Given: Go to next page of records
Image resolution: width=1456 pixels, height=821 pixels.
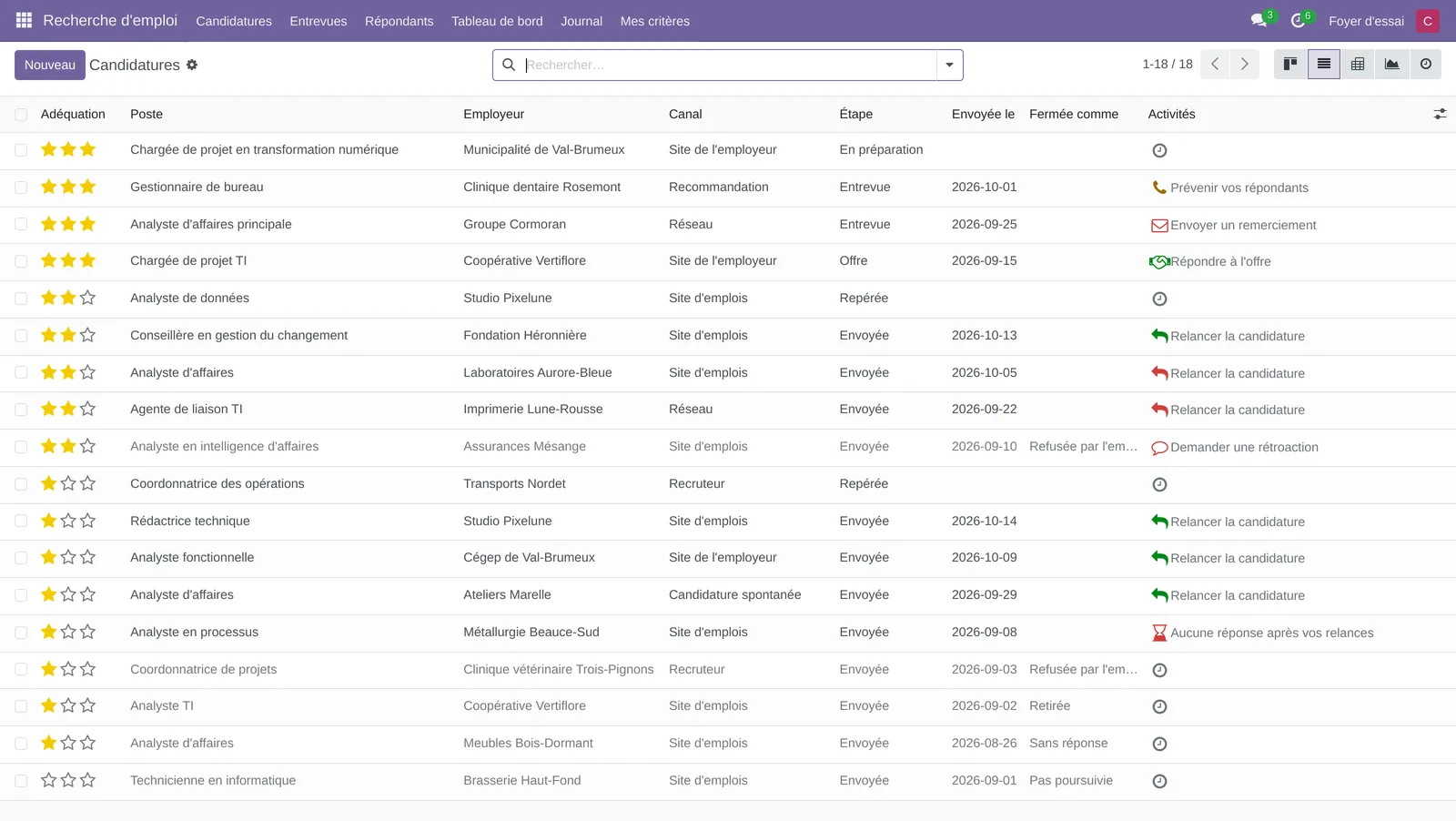Looking at the screenshot, I should click(1245, 65).
